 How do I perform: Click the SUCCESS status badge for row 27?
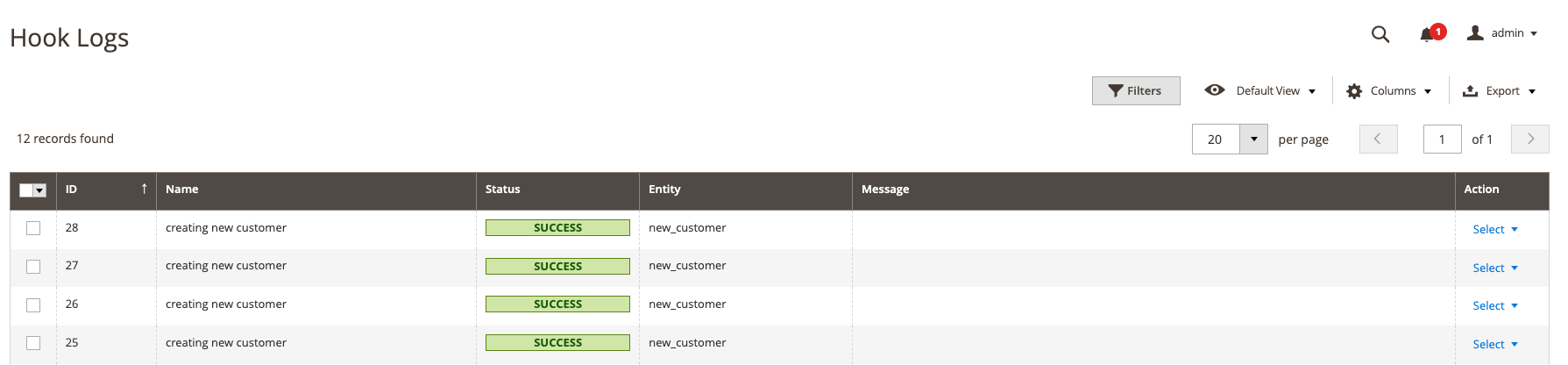pyautogui.click(x=557, y=266)
